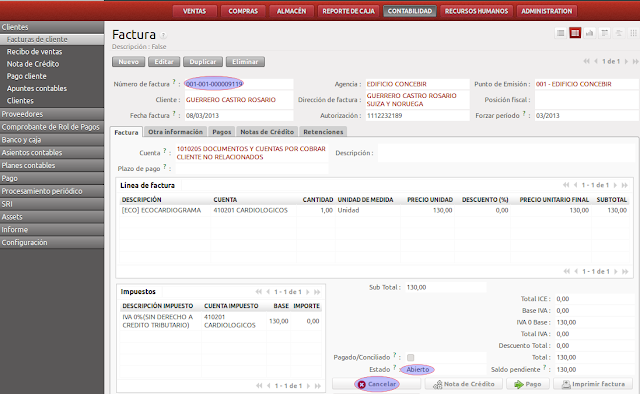Go to next record in the '1 de 1' pager
The width and height of the screenshot is (640, 394).
626,61
